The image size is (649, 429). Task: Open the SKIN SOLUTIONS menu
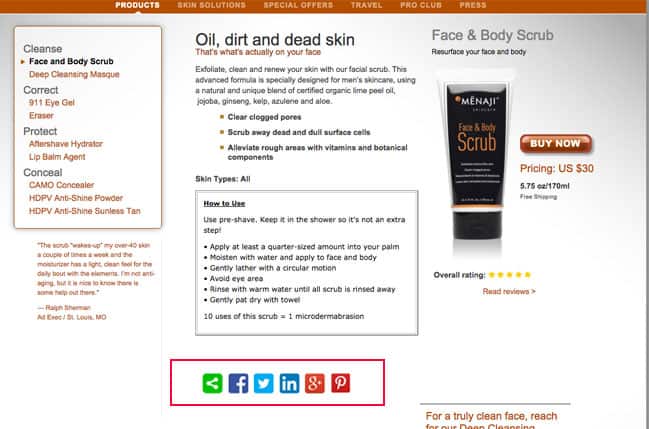pos(212,5)
